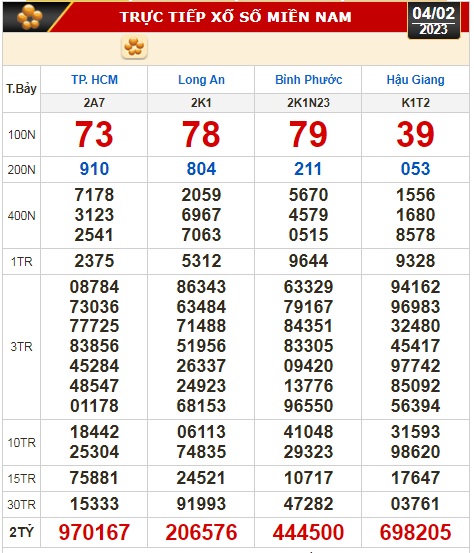
Task: Click the 2TỶ jackpot row label
Action: click(x=21, y=532)
